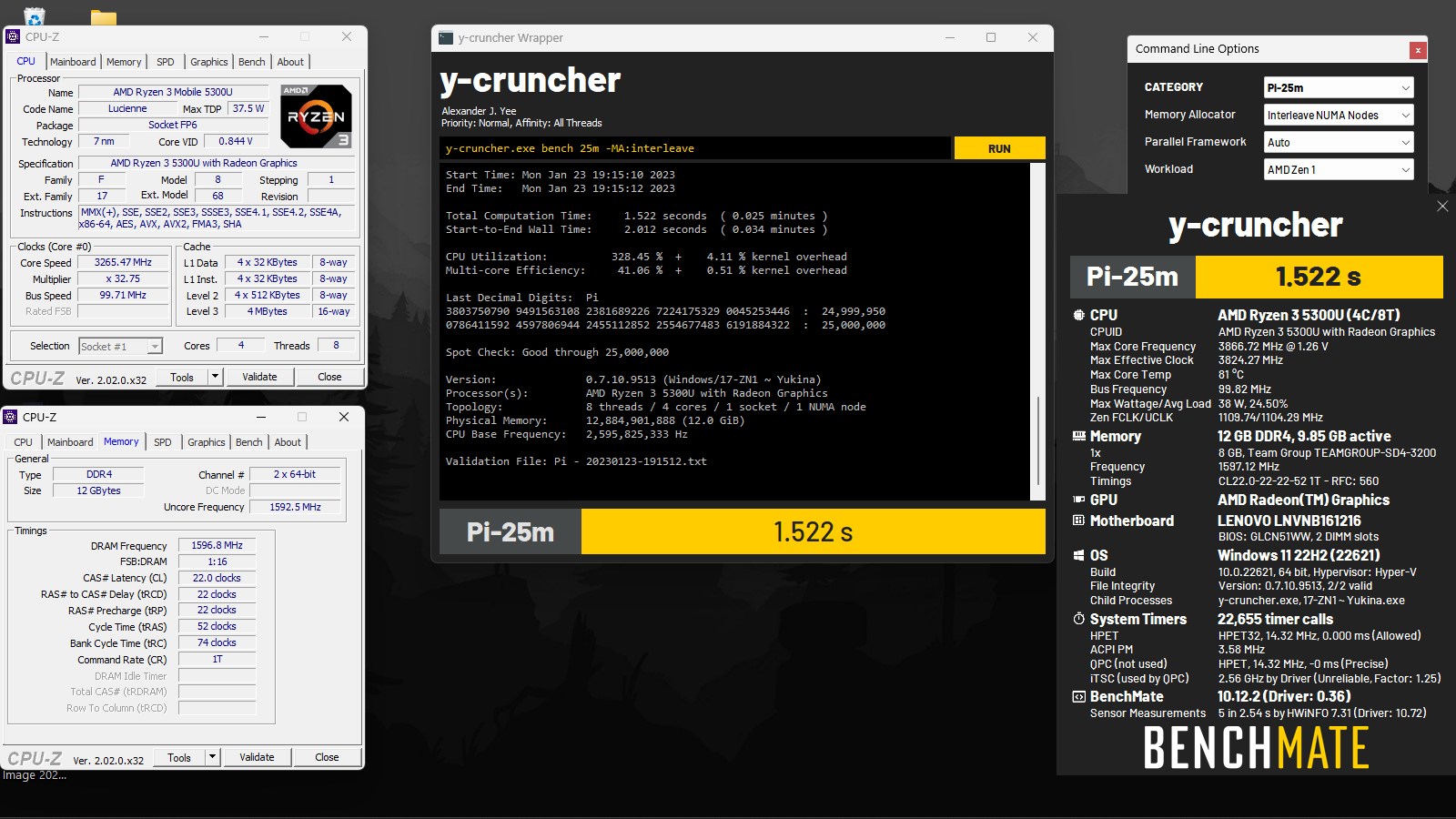Switch to Memory tab in top CPU-Z window
The height and width of the screenshot is (819, 1456).
[x=124, y=62]
